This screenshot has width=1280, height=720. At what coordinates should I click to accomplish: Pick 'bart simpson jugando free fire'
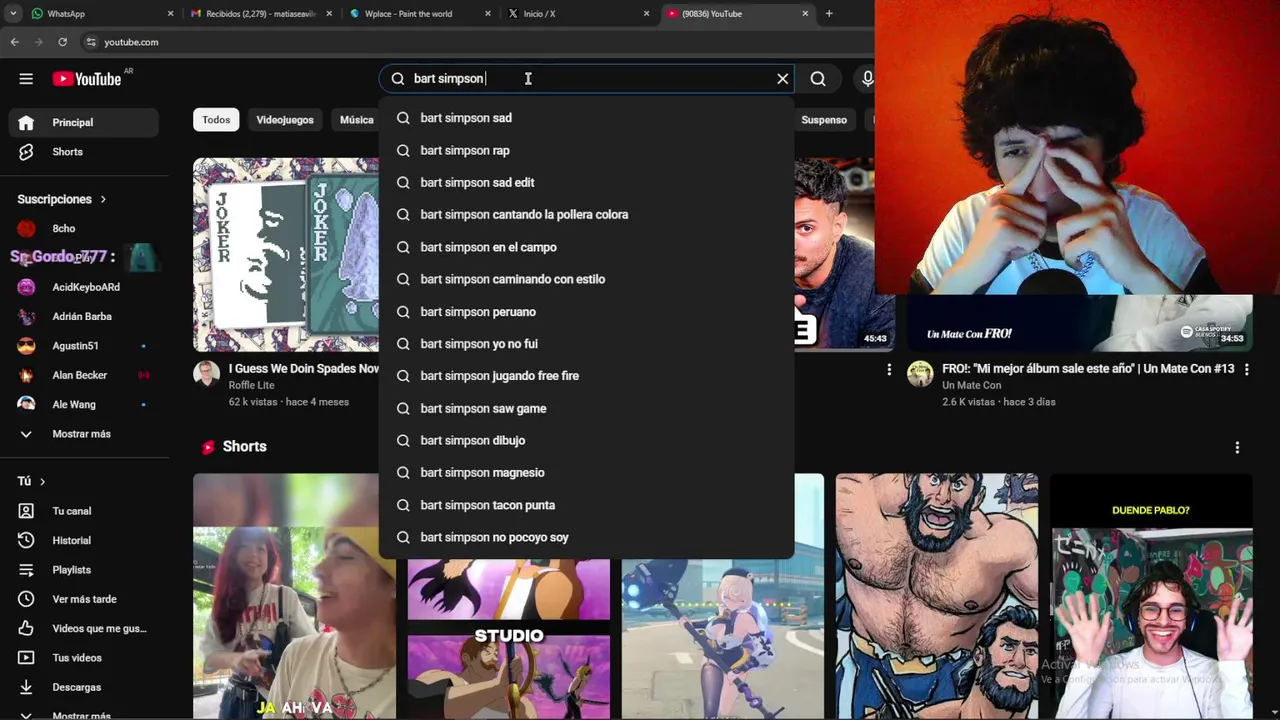point(586,376)
